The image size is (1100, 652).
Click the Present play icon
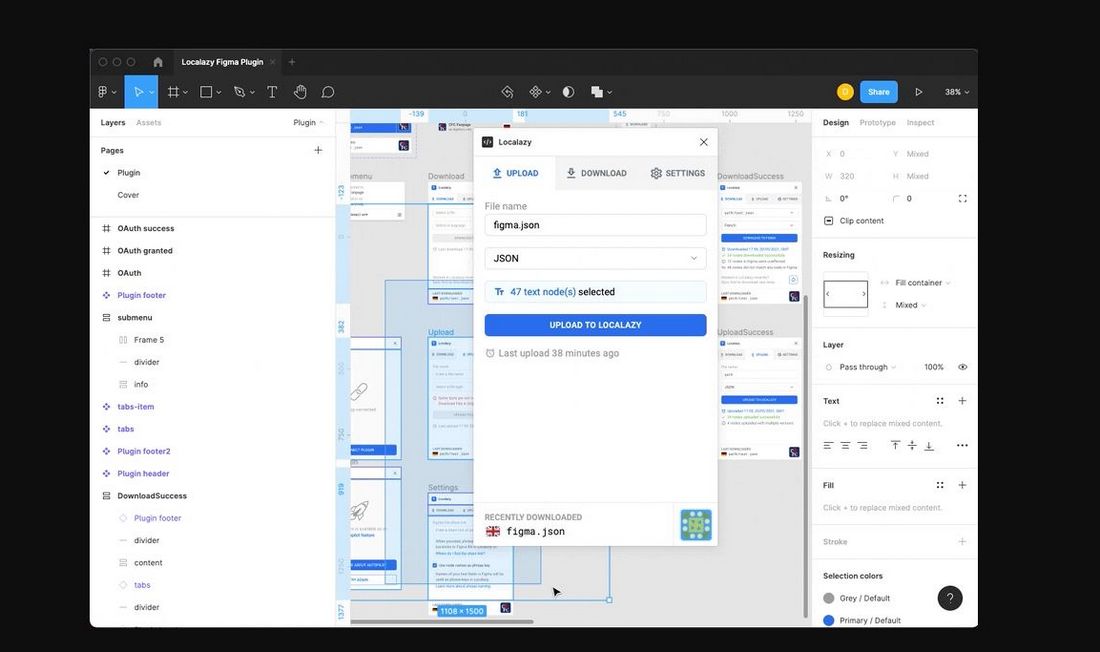[918, 92]
